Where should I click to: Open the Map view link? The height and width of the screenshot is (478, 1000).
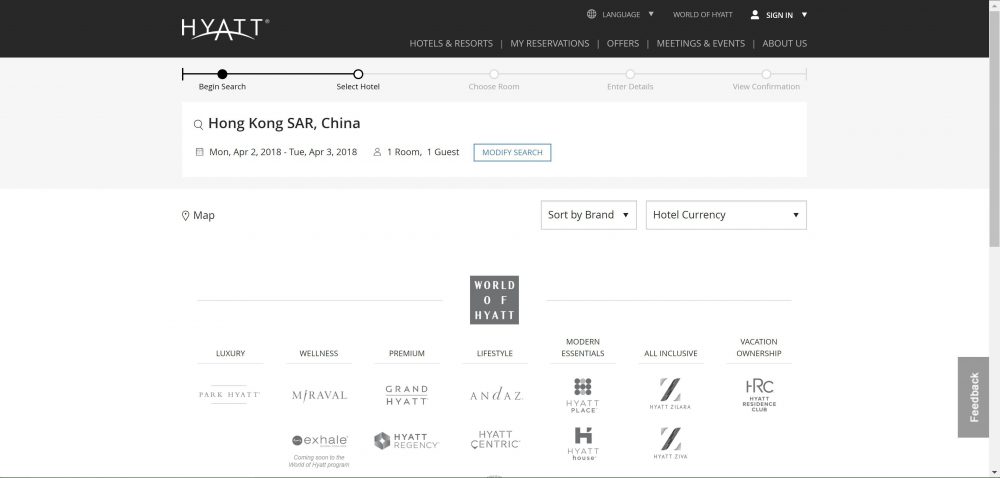(198, 215)
